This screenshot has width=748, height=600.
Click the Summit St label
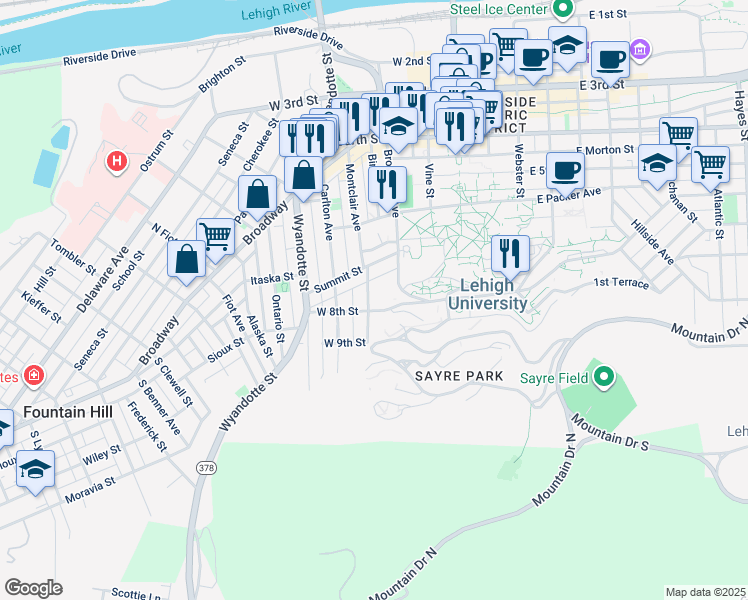click(x=338, y=280)
